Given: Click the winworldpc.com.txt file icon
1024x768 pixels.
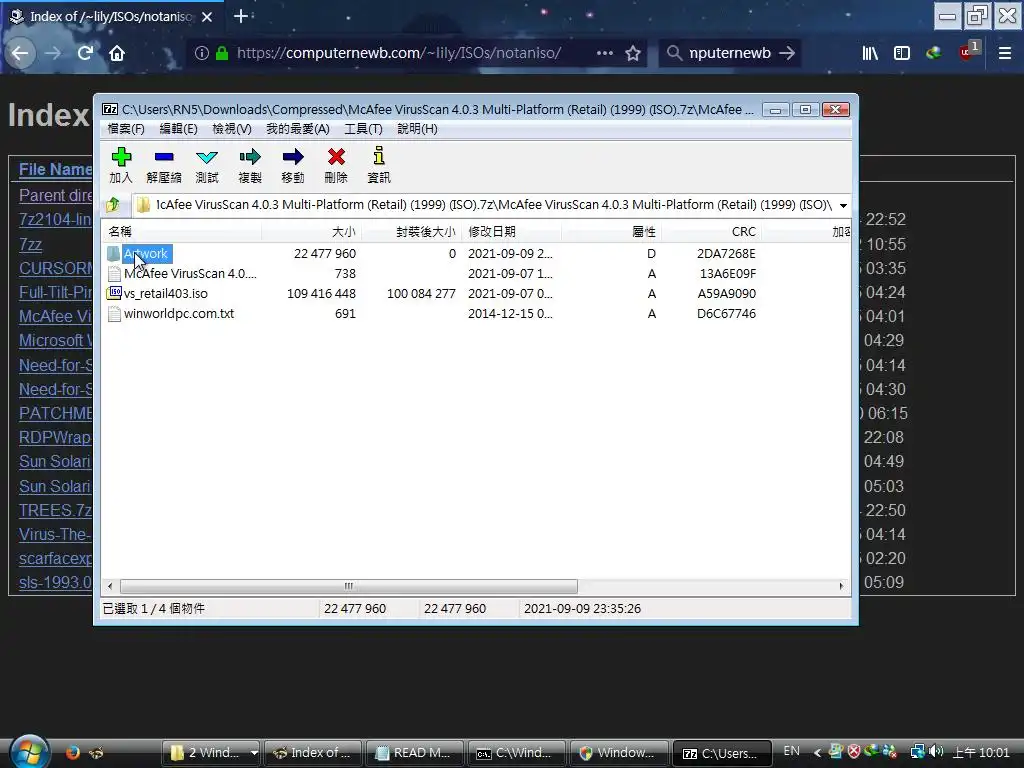Looking at the screenshot, I should [114, 313].
